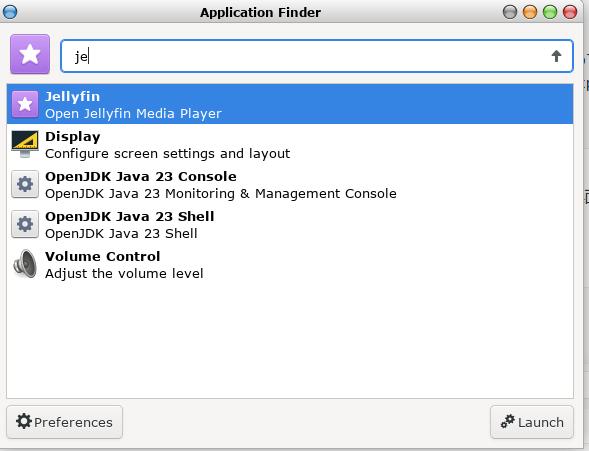The width and height of the screenshot is (589, 451).
Task: Click 'Open Jellyfin Media Player' description
Action: coord(133,114)
